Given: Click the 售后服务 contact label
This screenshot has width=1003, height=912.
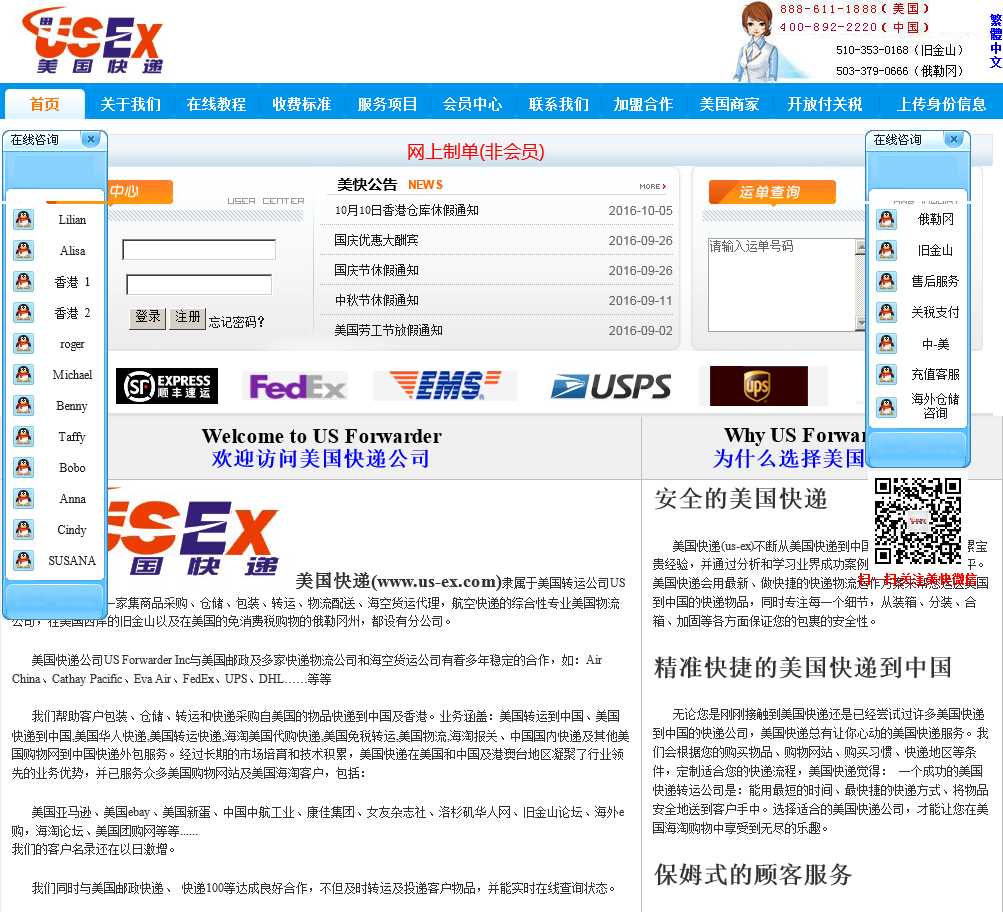Looking at the screenshot, I should 935,281.
